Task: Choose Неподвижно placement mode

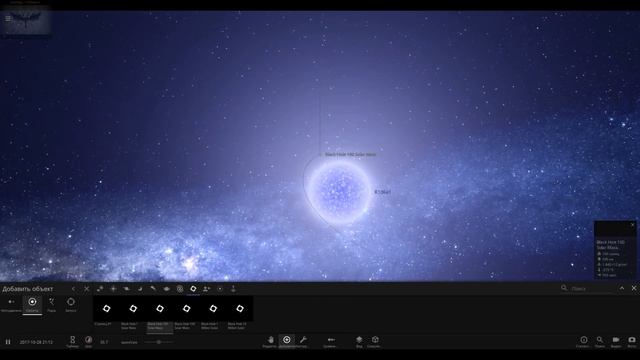Action: [x=11, y=304]
